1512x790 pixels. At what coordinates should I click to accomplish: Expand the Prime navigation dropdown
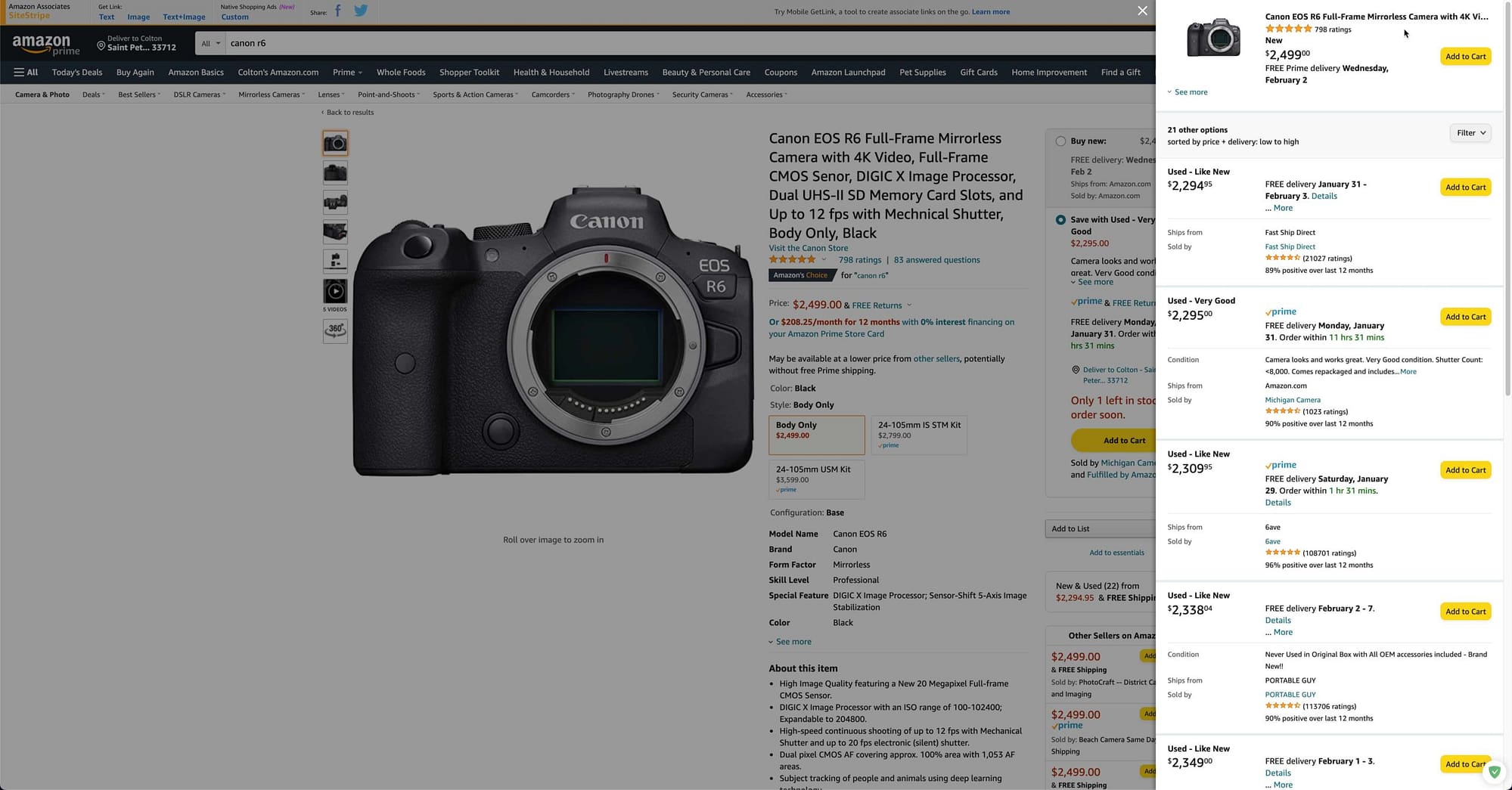pyautogui.click(x=347, y=73)
